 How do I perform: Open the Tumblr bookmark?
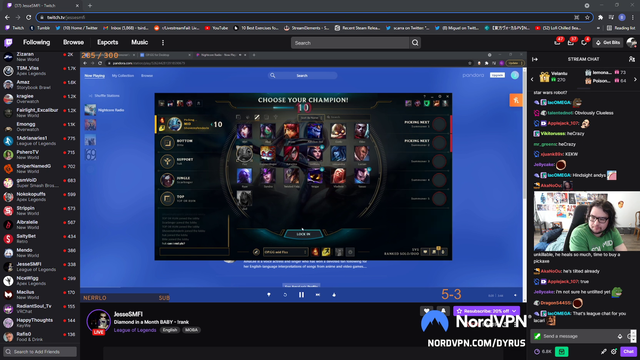40,28
